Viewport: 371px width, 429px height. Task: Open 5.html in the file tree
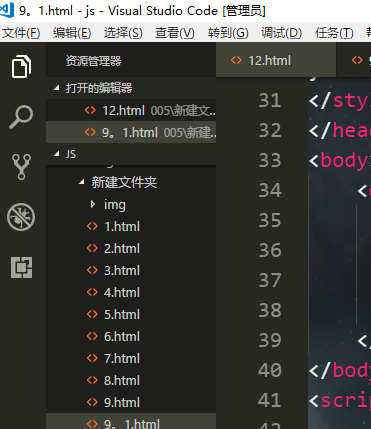(131, 314)
